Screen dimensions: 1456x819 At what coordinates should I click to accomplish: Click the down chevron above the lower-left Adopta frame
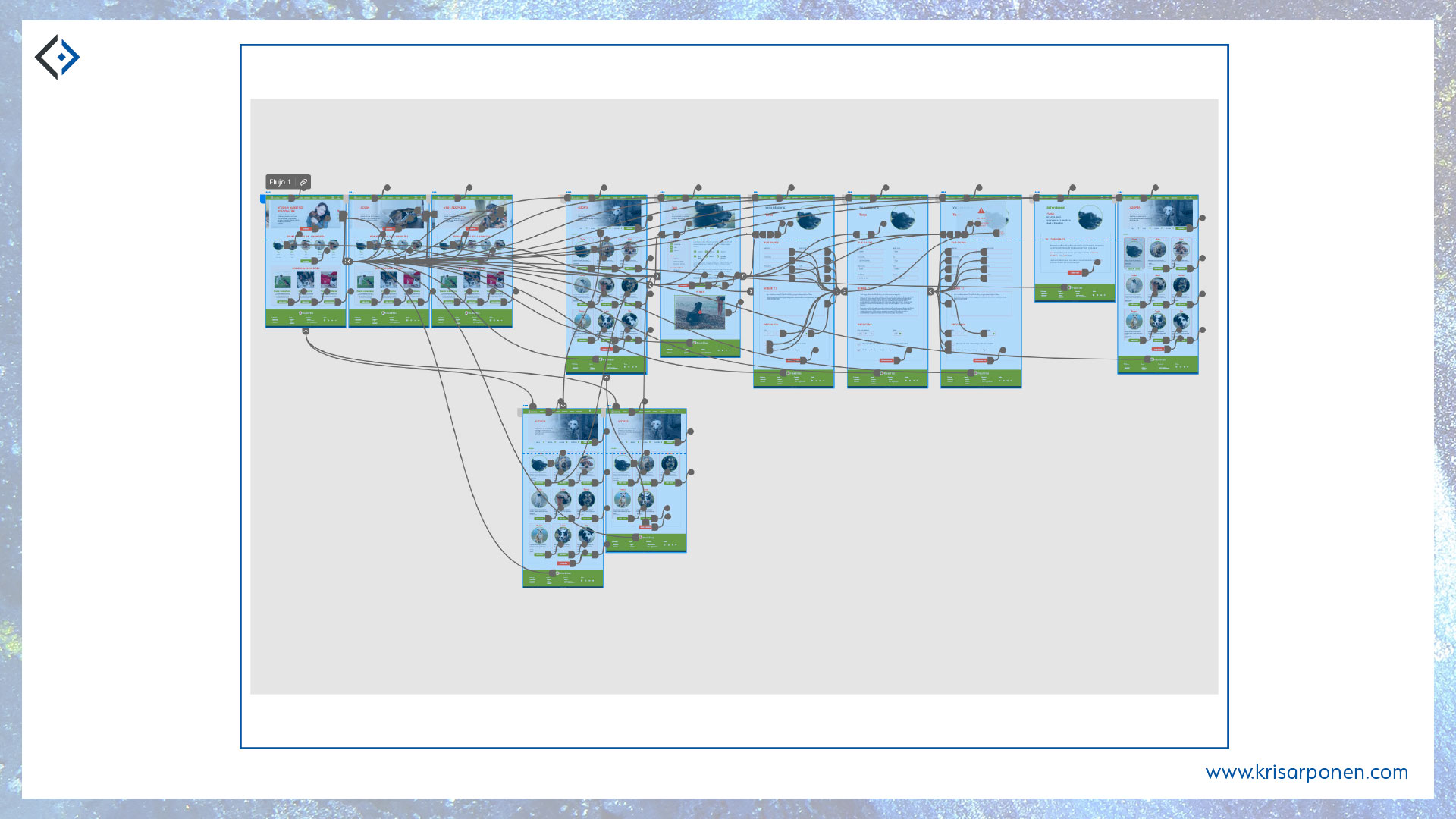pos(563,406)
